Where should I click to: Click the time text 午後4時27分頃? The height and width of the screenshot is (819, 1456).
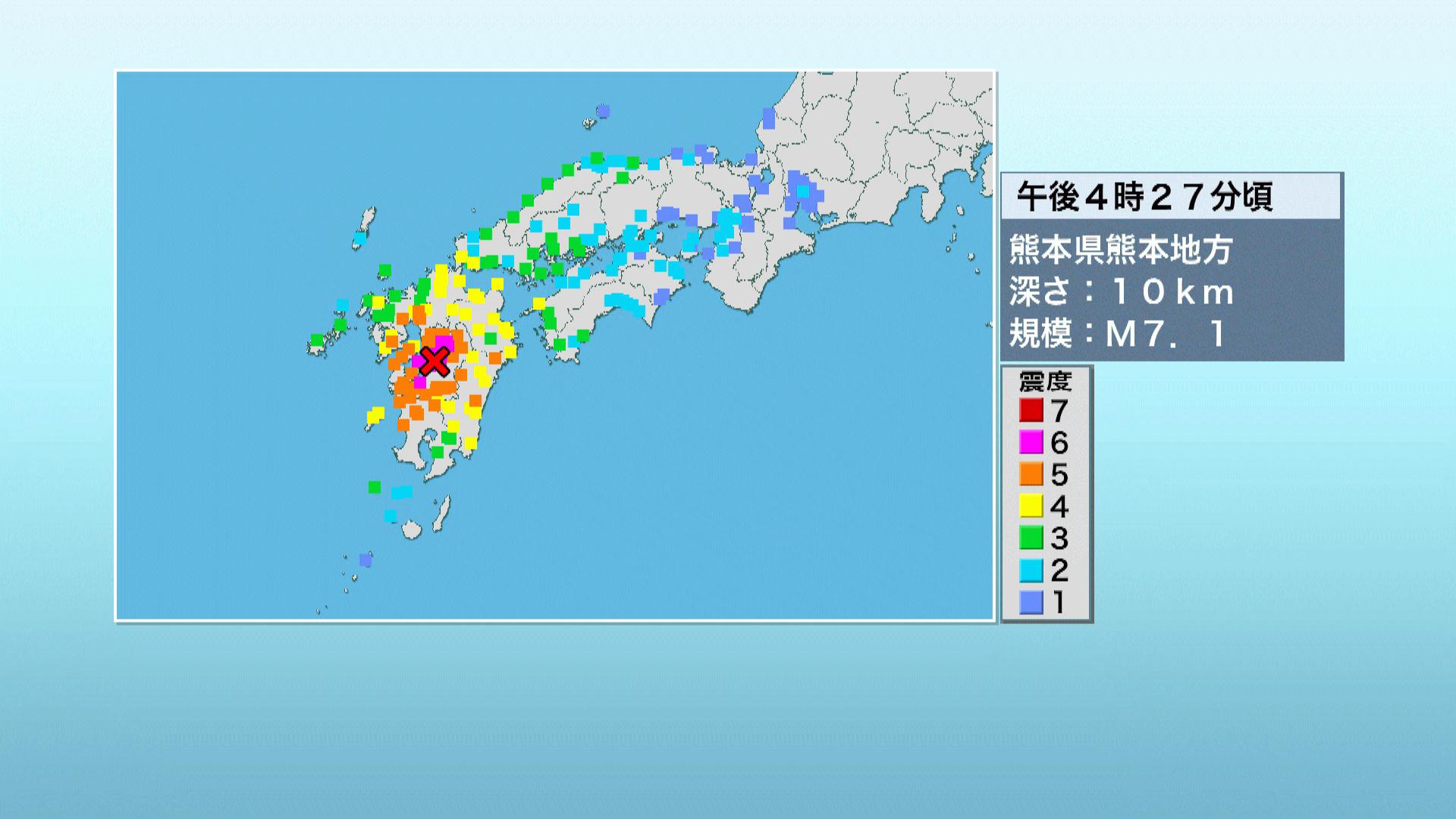pyautogui.click(x=1144, y=197)
